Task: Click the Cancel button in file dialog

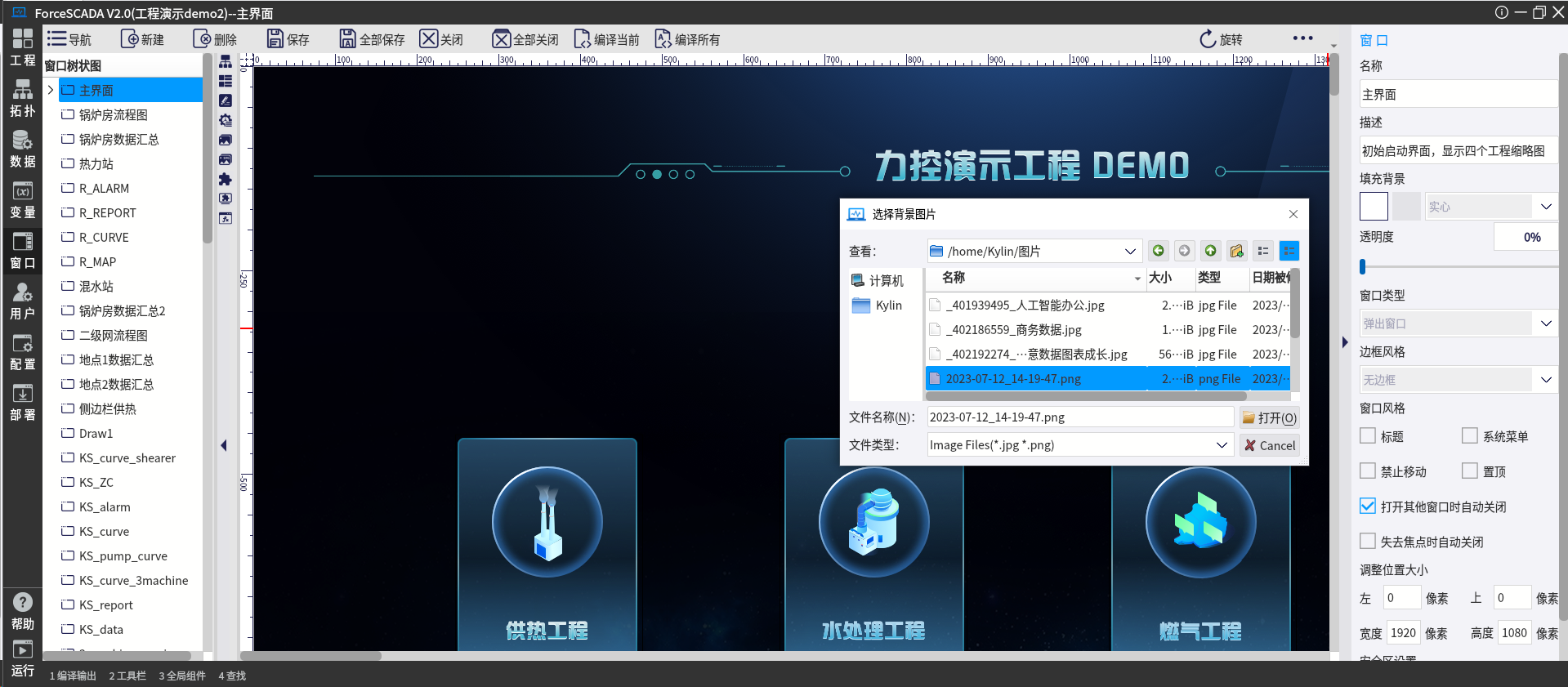Action: [x=1269, y=445]
